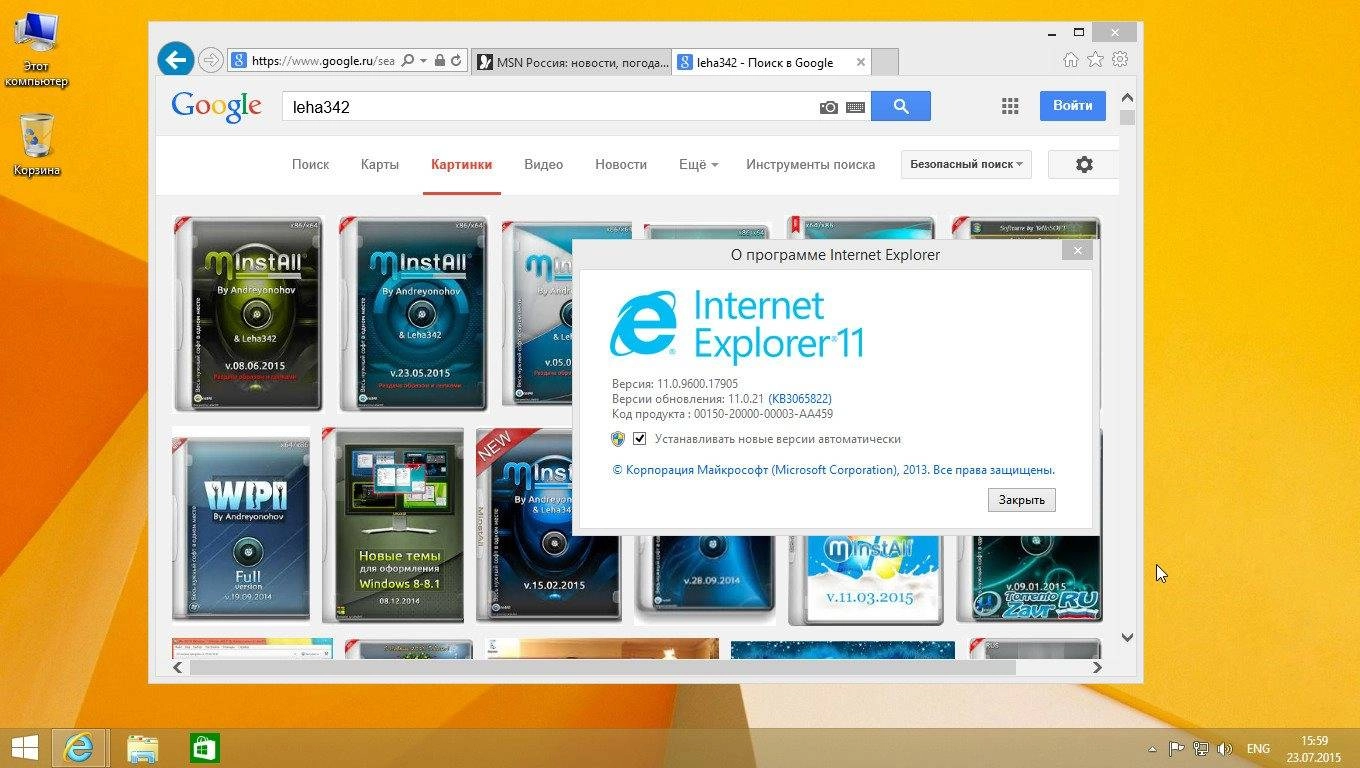This screenshot has height=768, width=1360.
Task: Refresh the page with the reload icon
Action: 456,61
